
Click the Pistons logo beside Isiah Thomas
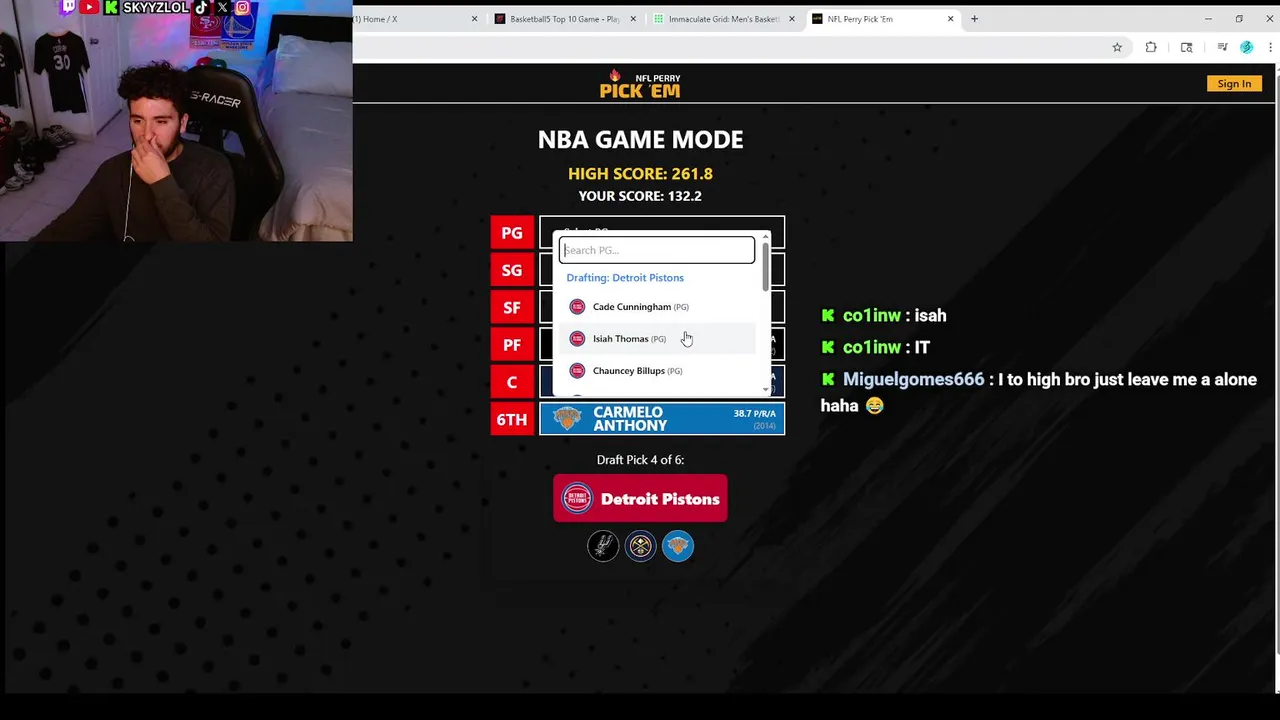pyautogui.click(x=577, y=339)
